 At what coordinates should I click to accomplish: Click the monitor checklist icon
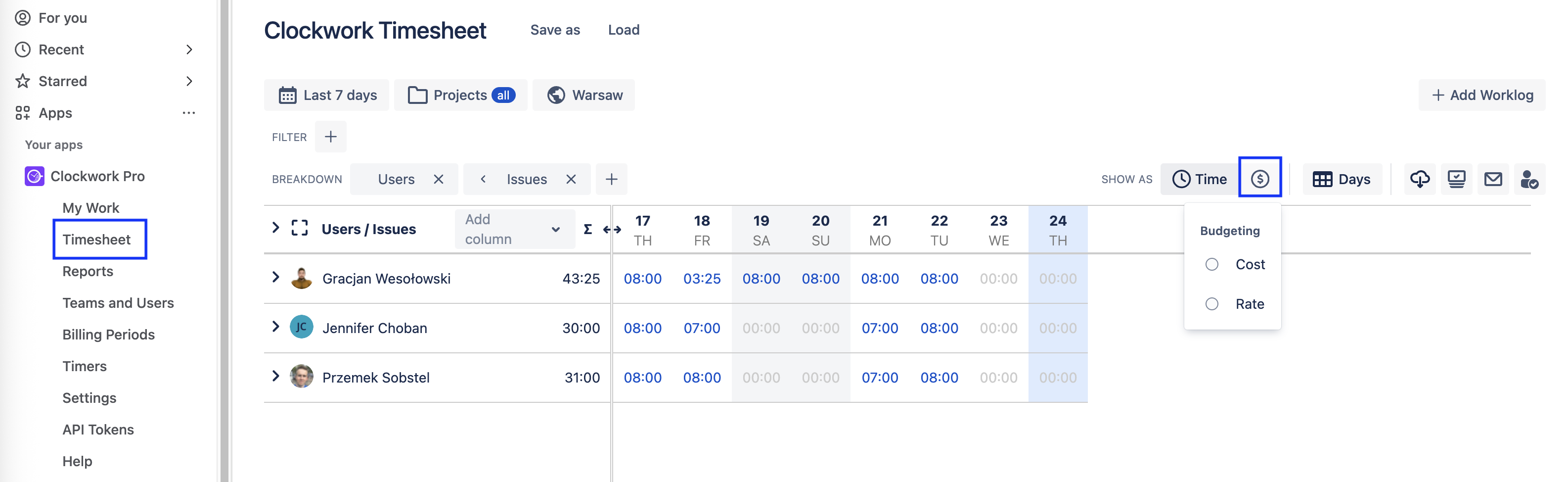coord(1456,179)
